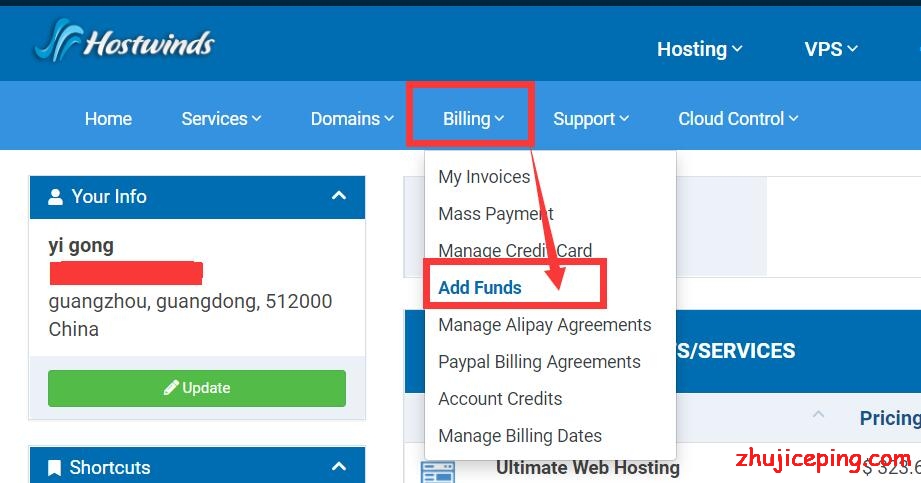Screen dimensions: 921x483
Task: Open the Ultimate Web Hosting service
Action: [x=588, y=468]
